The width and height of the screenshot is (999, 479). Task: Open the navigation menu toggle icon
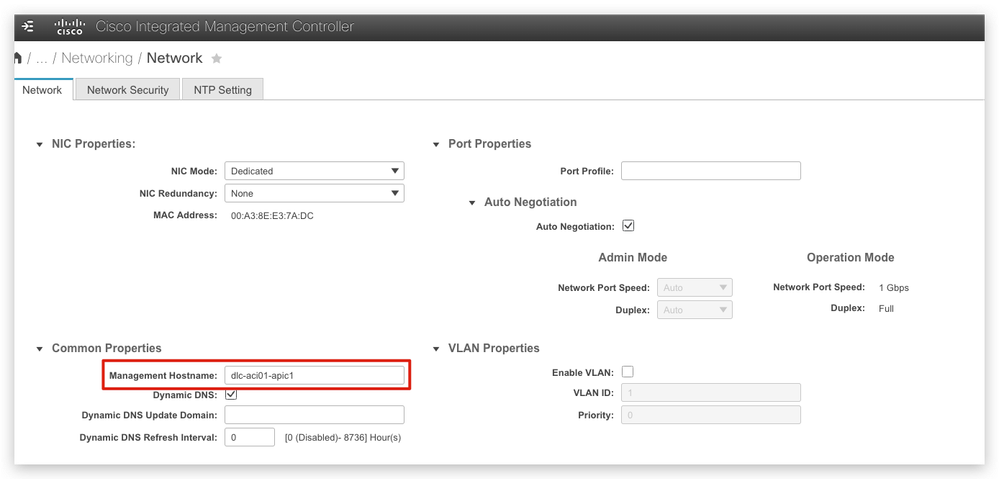click(27, 27)
